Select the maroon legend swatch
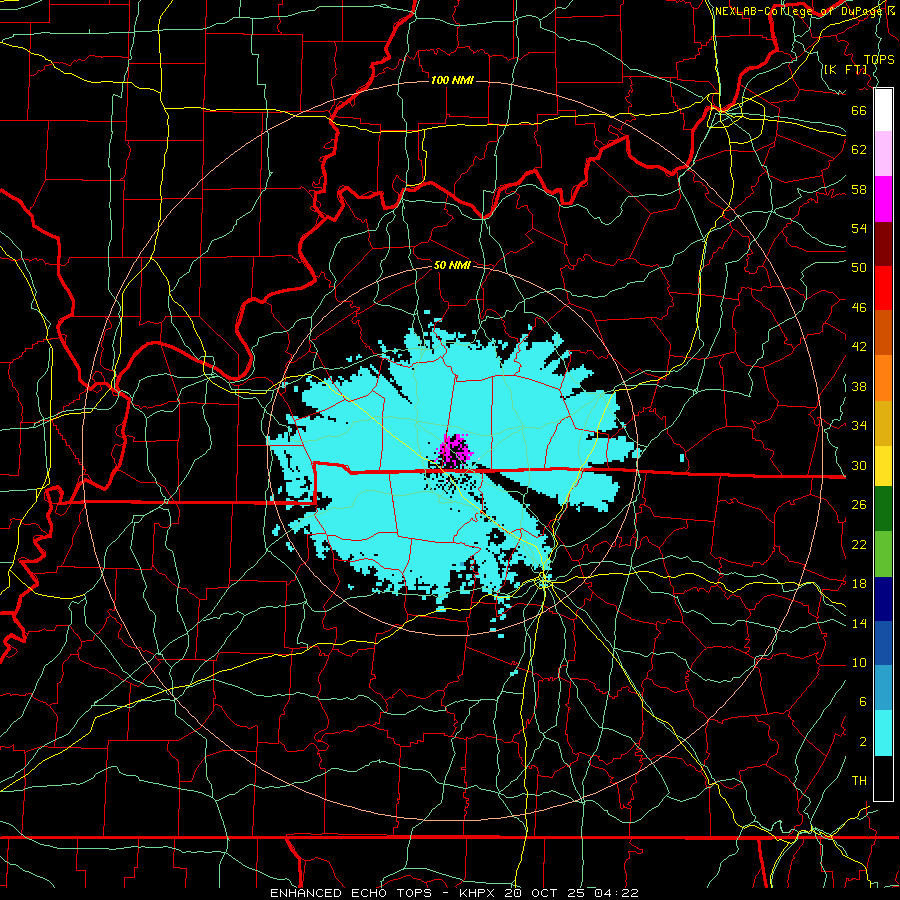Image resolution: width=900 pixels, height=900 pixels. pos(883,244)
